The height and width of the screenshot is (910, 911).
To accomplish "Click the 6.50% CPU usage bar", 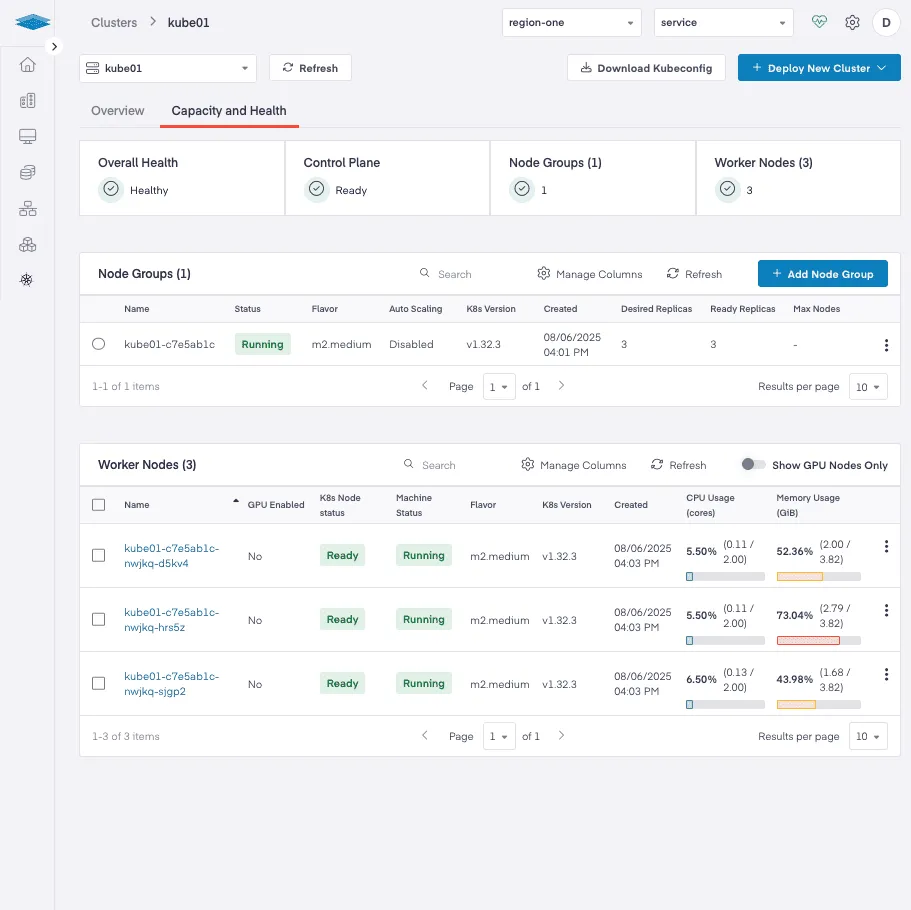I will tap(725, 704).
